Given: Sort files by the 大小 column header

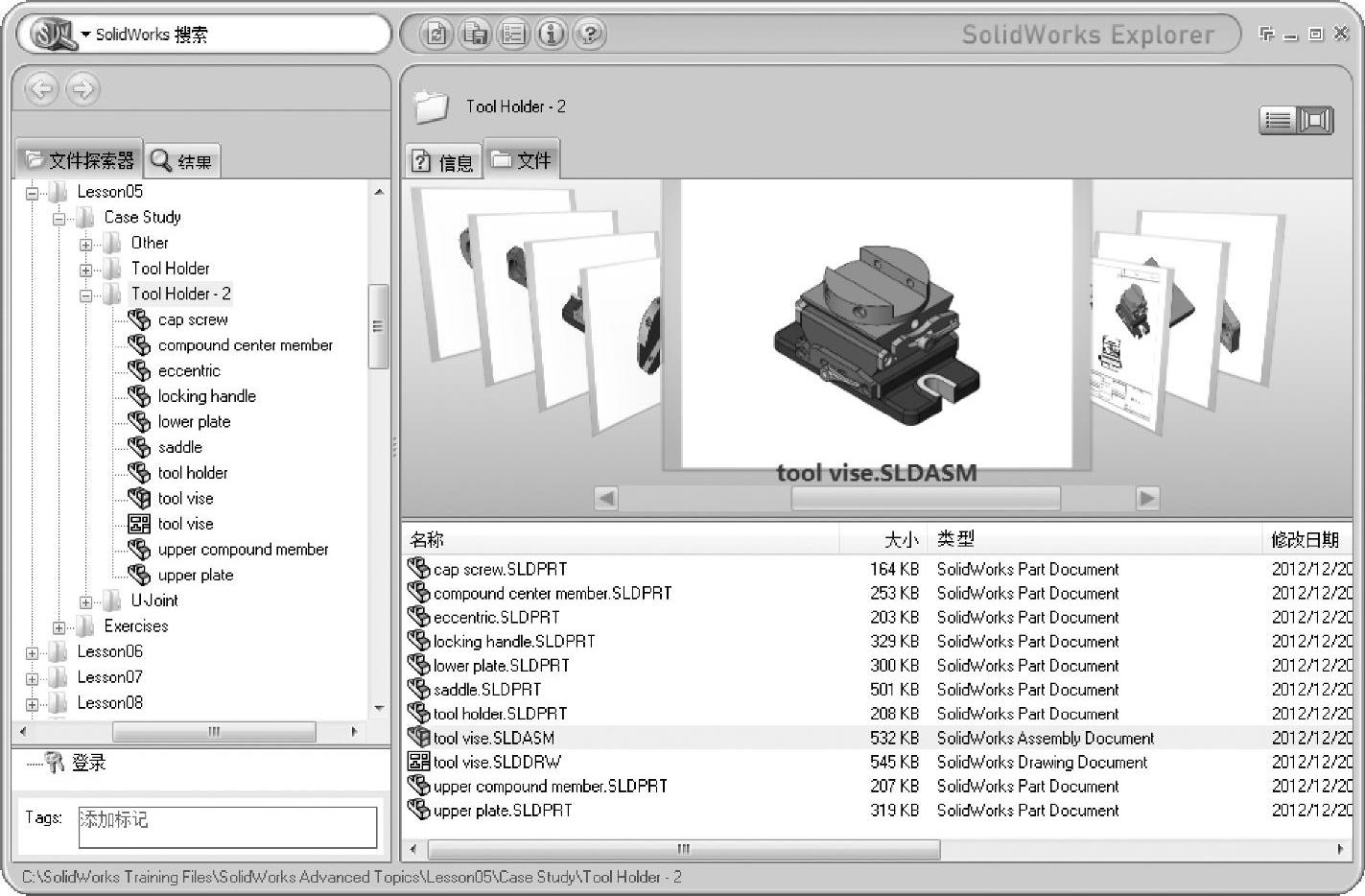Looking at the screenshot, I should coord(900,540).
